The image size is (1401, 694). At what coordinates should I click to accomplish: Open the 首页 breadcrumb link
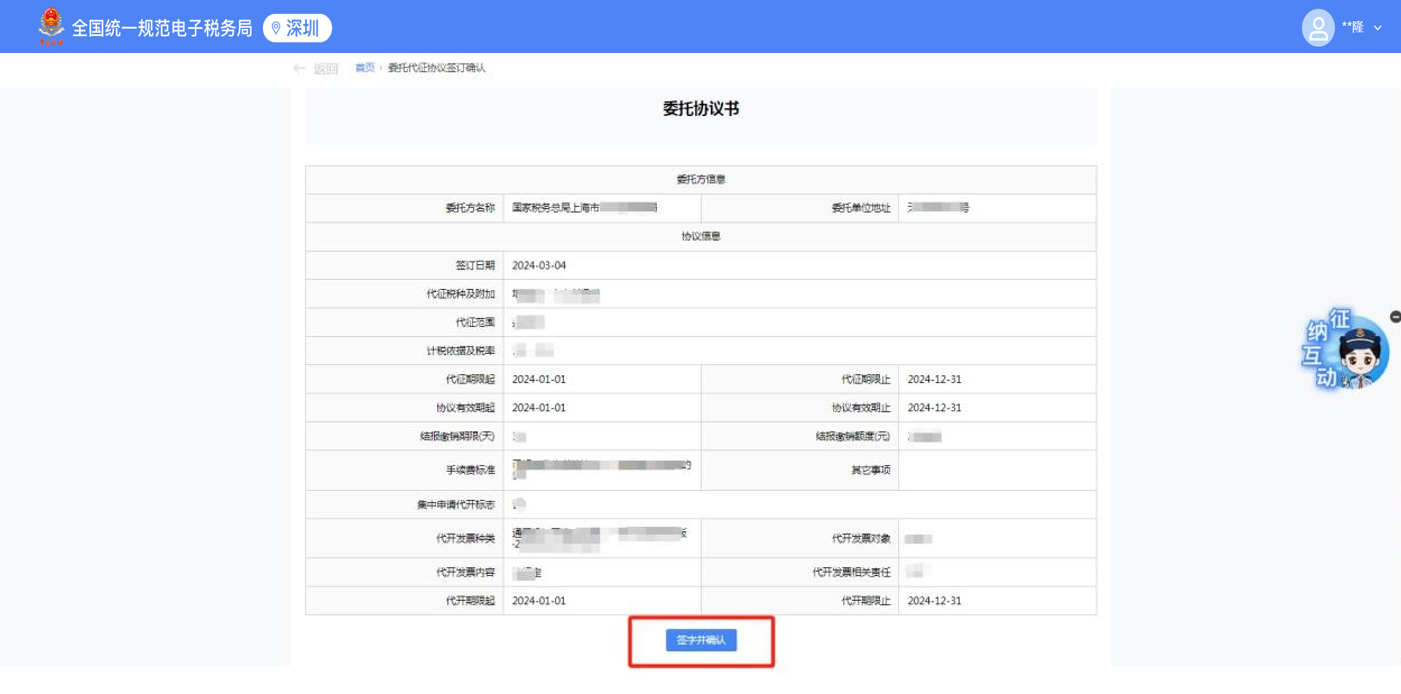click(365, 68)
